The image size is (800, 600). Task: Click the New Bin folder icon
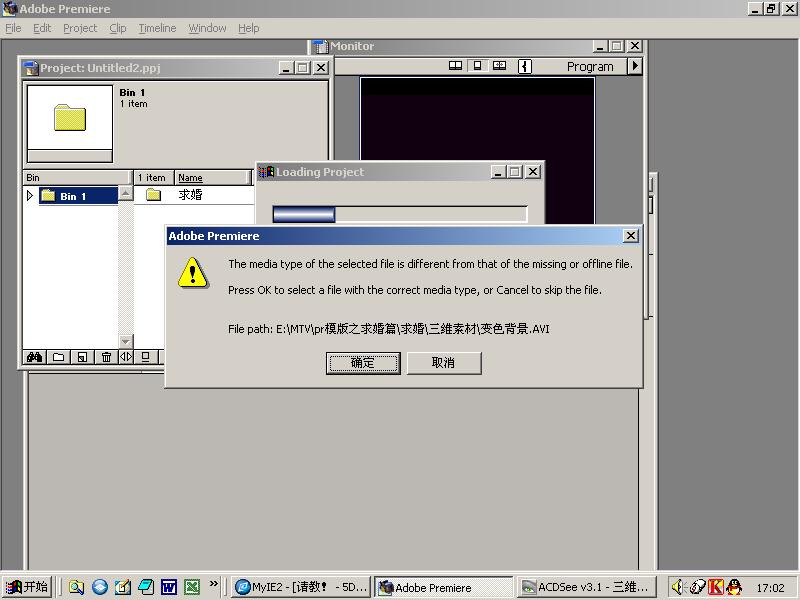click(x=58, y=357)
